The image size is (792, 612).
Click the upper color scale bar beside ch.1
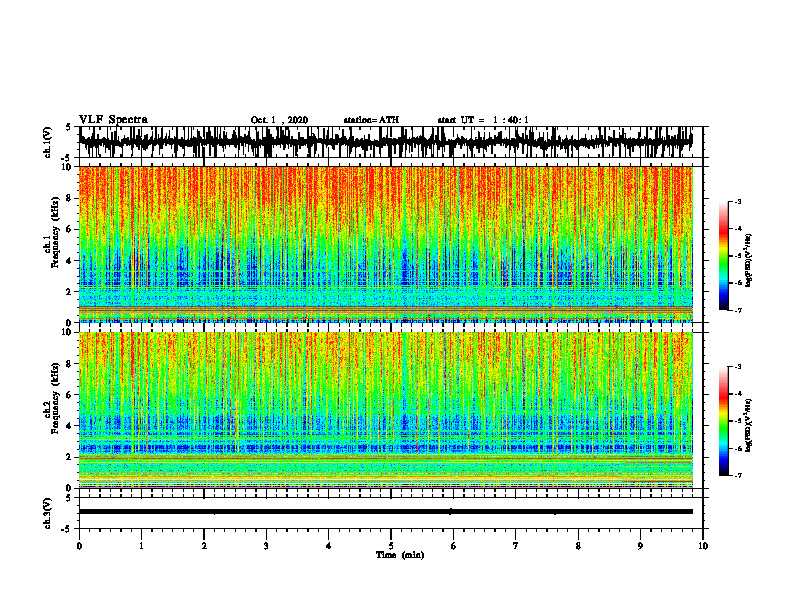[724, 256]
